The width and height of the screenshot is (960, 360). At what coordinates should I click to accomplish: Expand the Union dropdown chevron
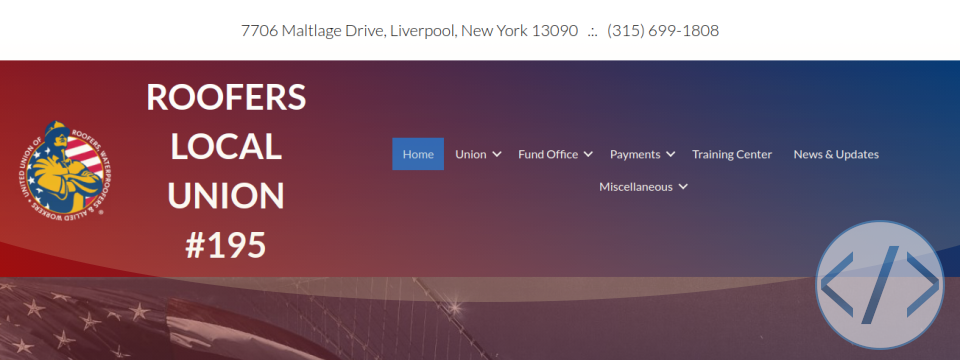[497, 154]
